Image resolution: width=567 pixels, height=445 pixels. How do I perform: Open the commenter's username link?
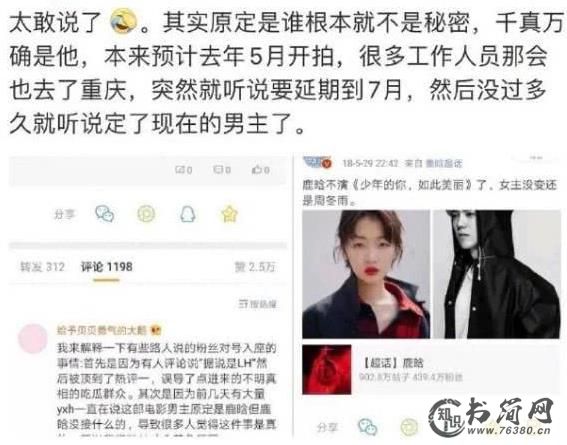pos(102,330)
